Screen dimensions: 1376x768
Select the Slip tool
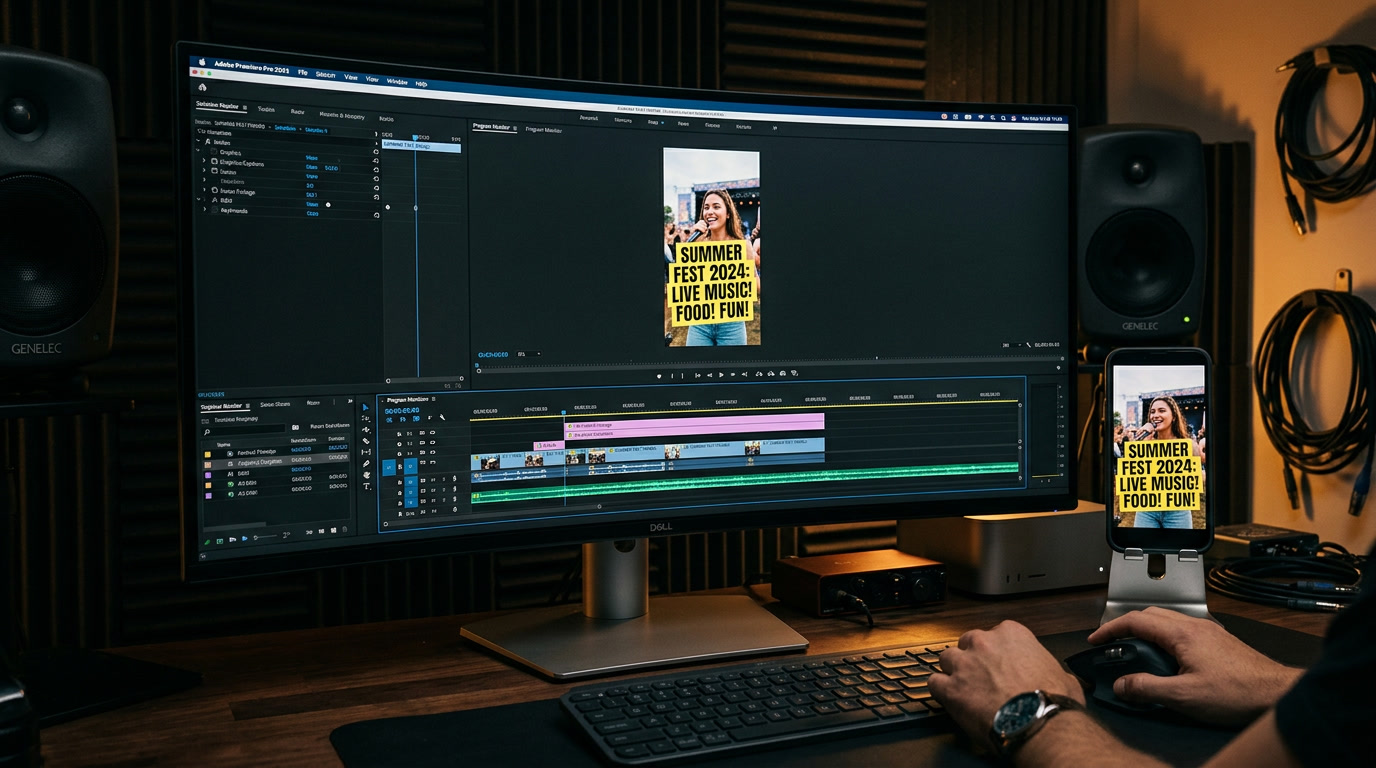click(366, 452)
